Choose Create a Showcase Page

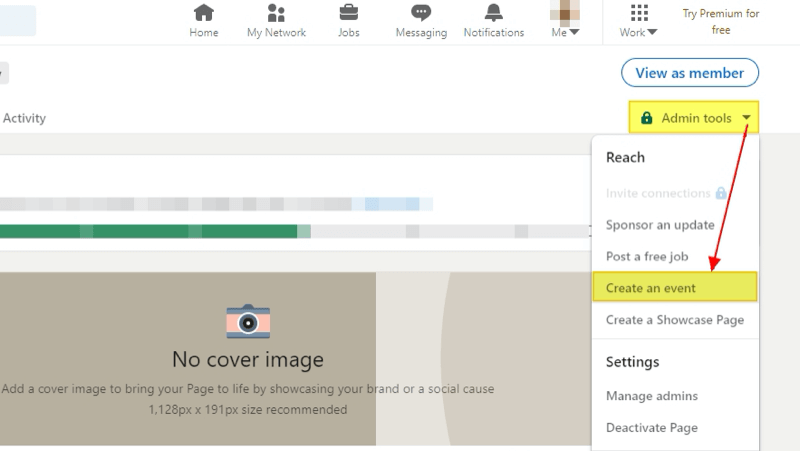pos(675,320)
